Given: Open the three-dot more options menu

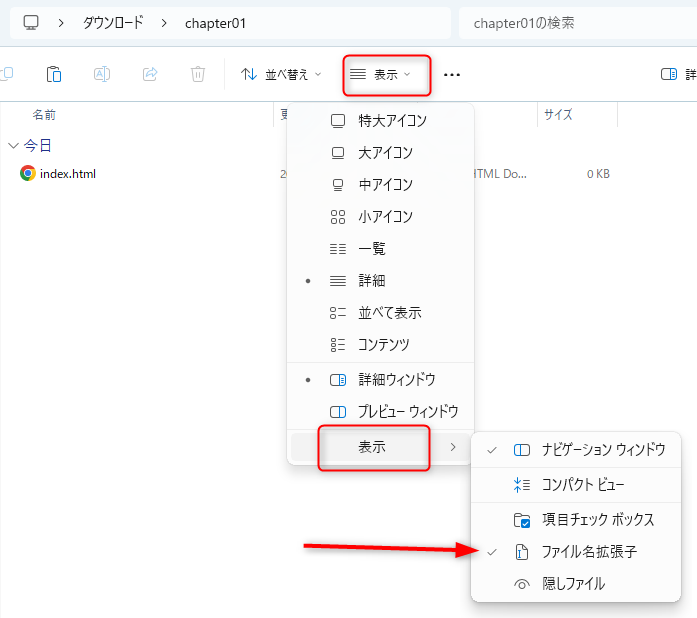Looking at the screenshot, I should 452,74.
